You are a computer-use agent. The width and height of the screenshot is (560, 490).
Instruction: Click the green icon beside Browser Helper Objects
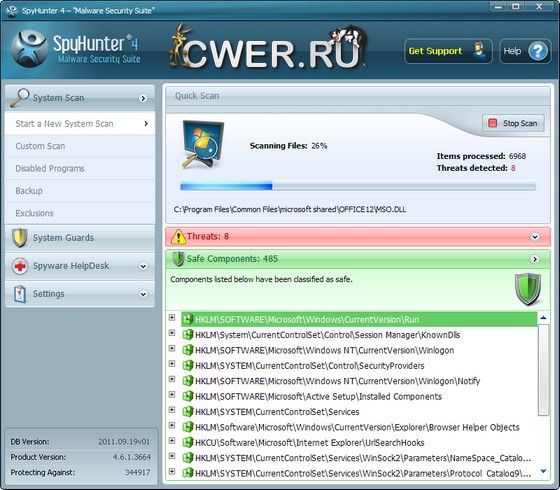click(188, 427)
